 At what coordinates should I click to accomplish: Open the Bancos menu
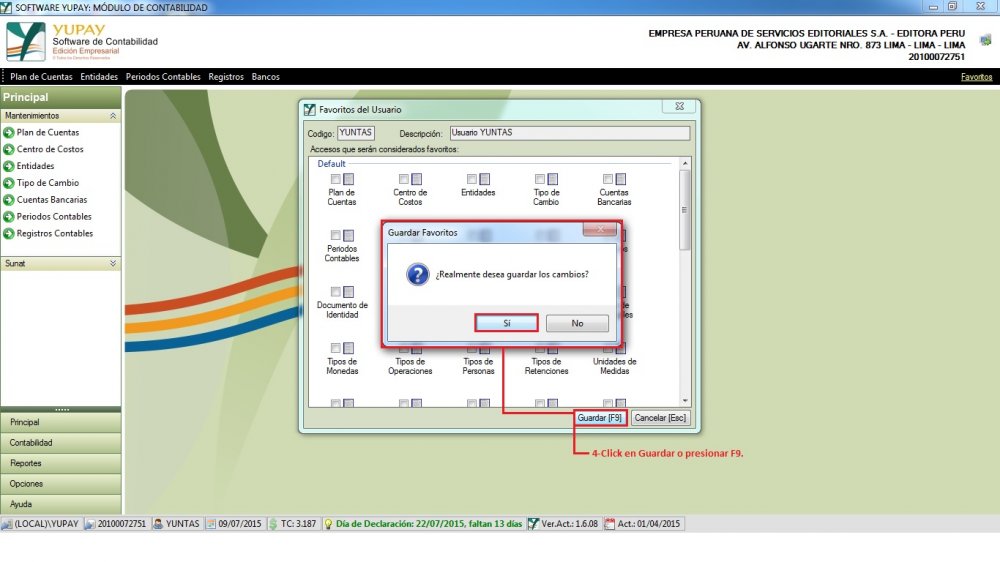click(265, 77)
